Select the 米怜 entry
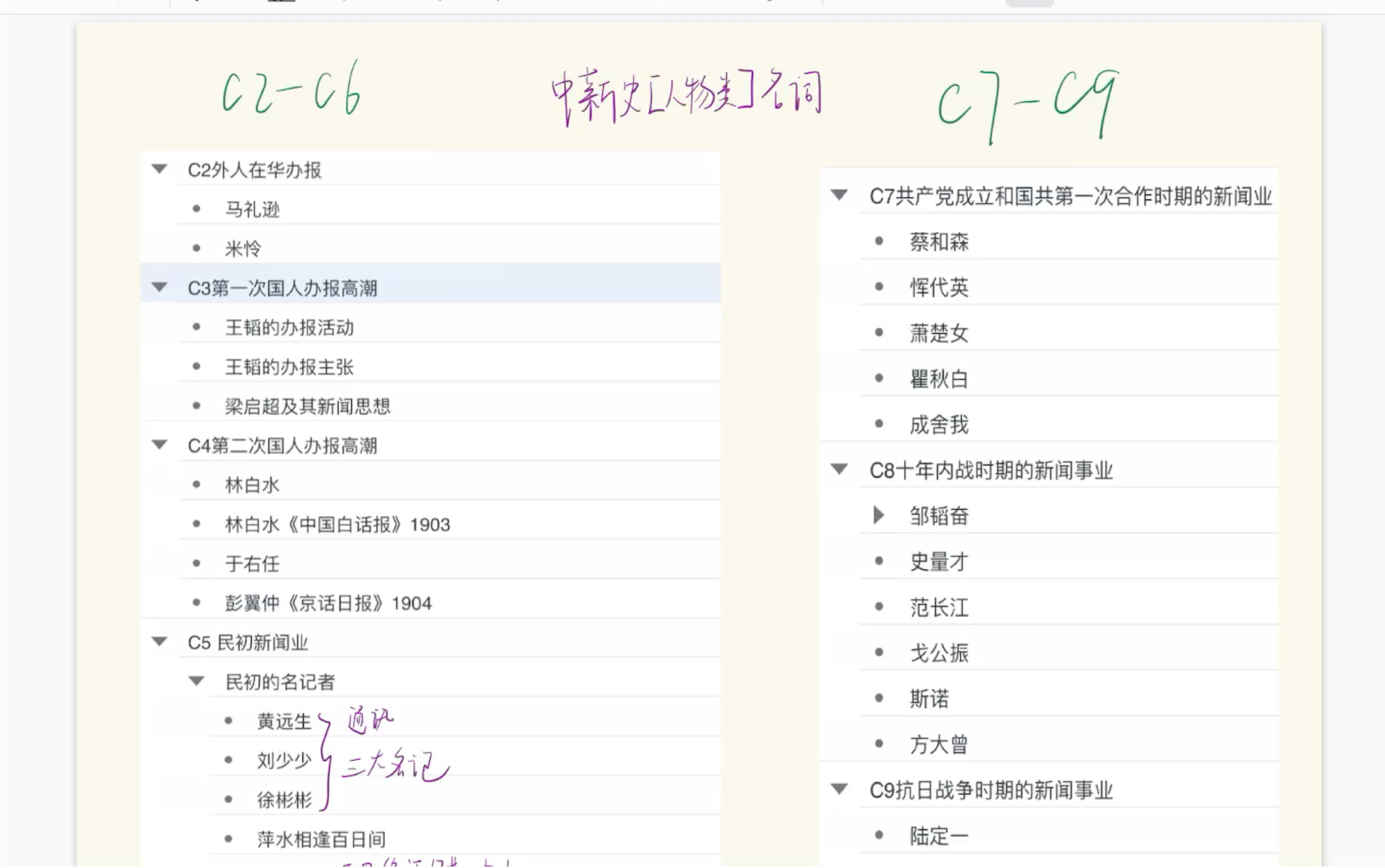The height and width of the screenshot is (868, 1385). point(243,248)
